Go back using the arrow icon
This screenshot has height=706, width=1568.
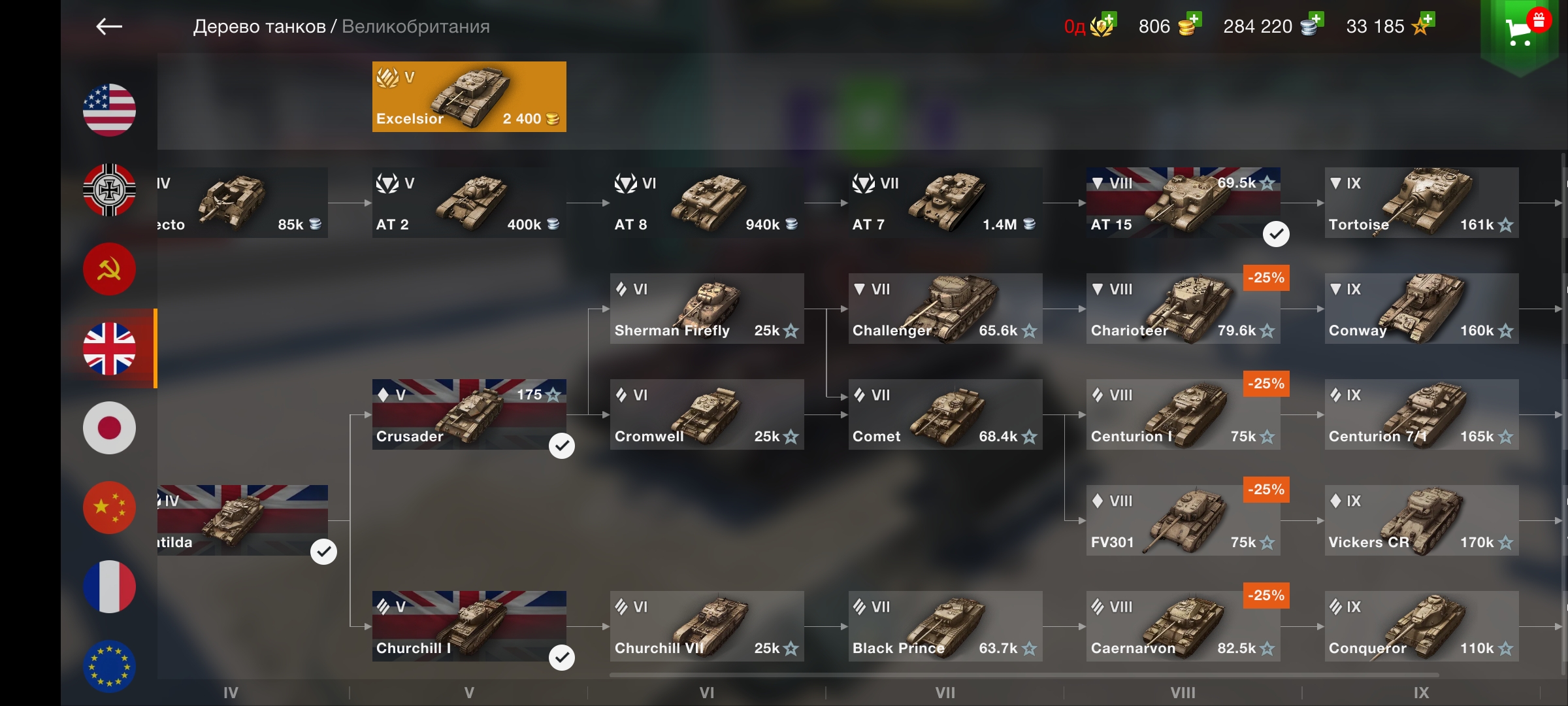tap(109, 26)
